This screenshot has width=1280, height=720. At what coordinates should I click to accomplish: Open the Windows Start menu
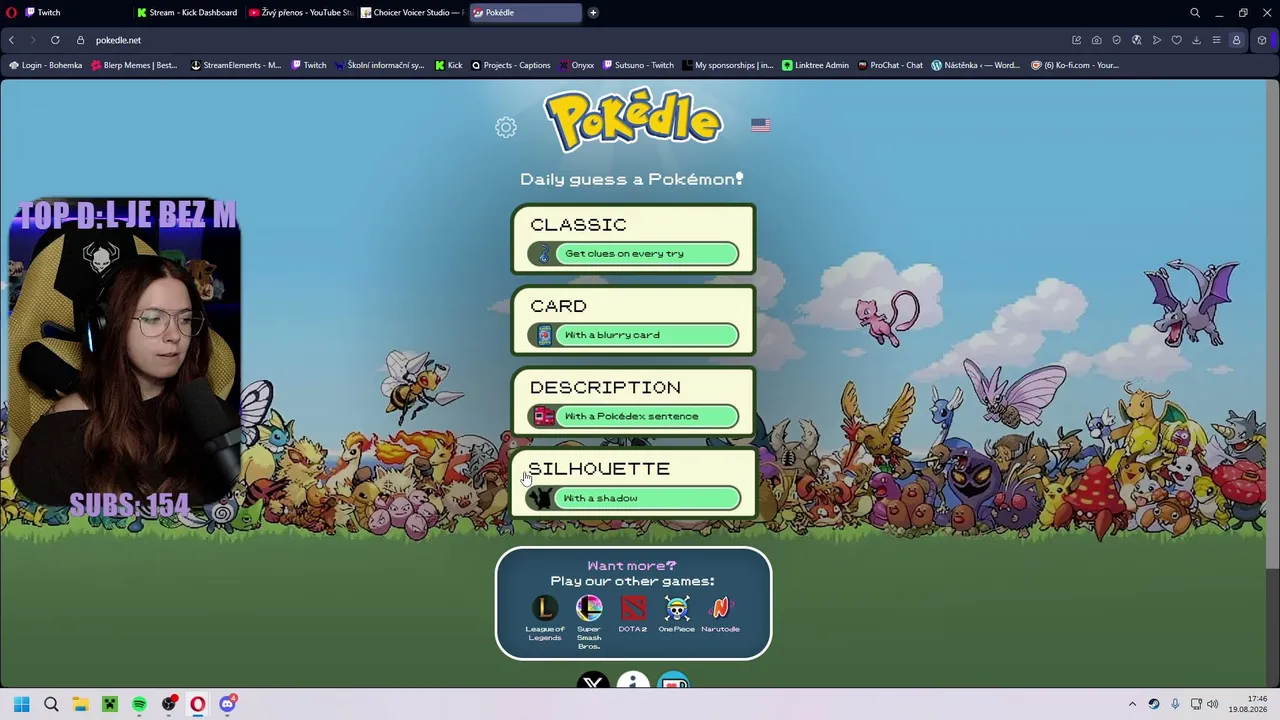(21, 704)
